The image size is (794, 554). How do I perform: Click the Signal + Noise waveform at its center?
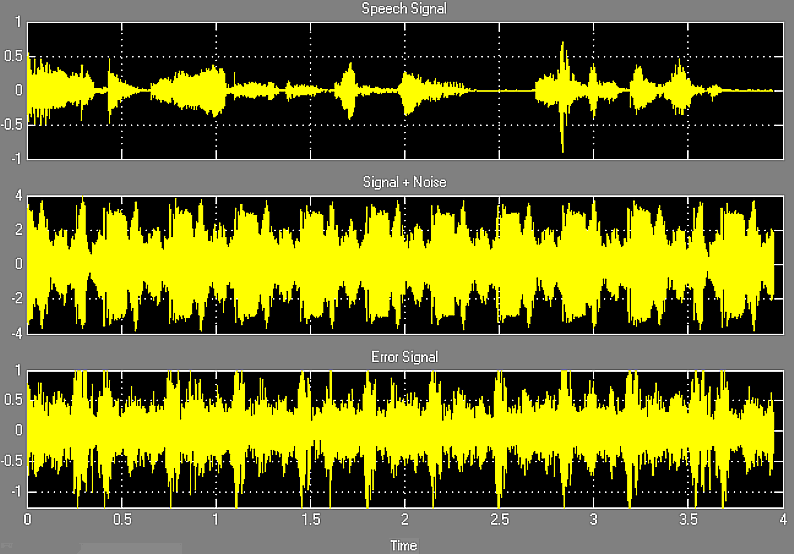point(402,264)
